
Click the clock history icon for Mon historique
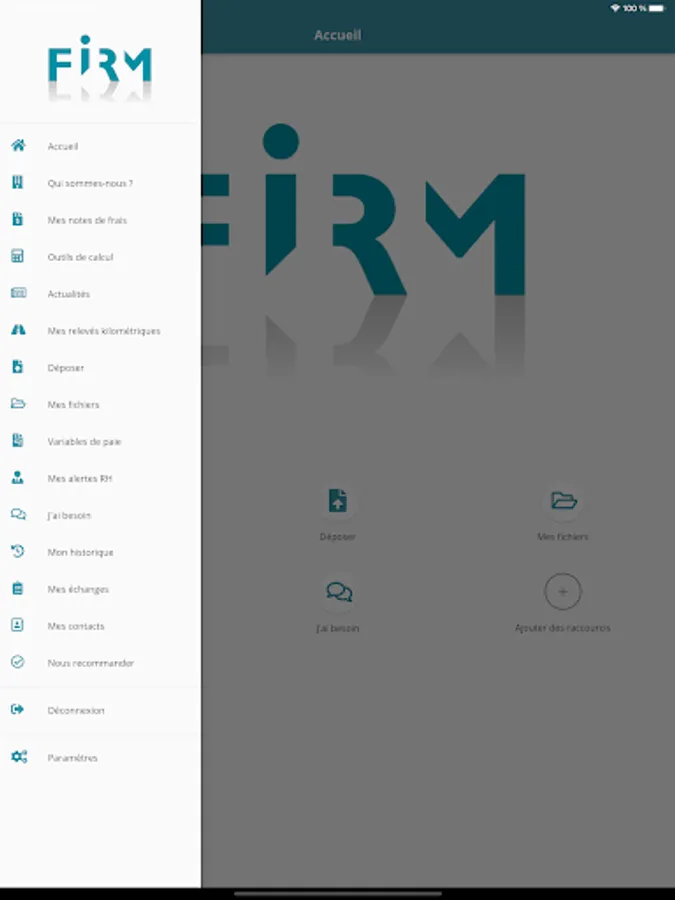pos(18,552)
